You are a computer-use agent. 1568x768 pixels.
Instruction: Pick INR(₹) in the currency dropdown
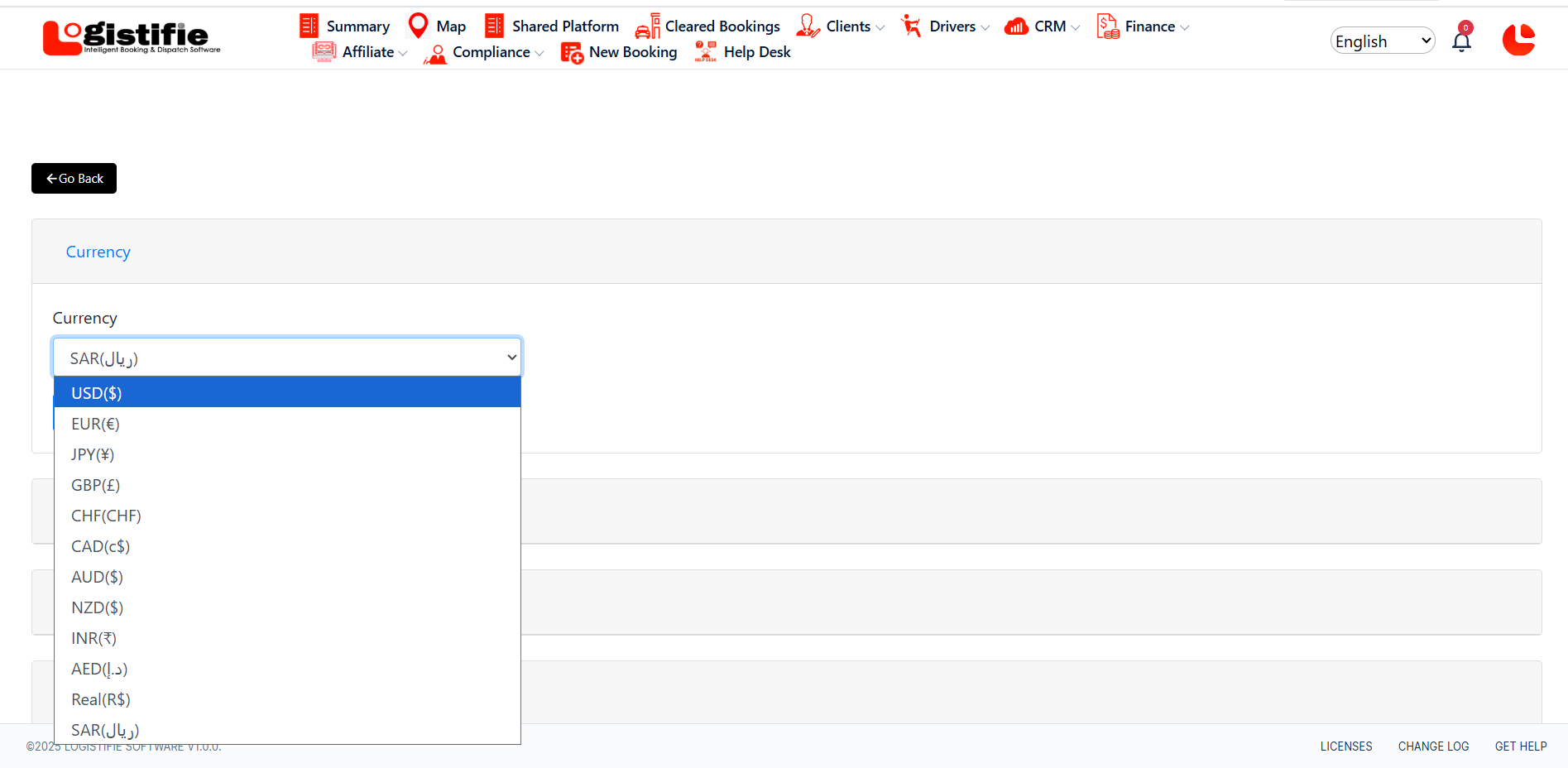94,638
